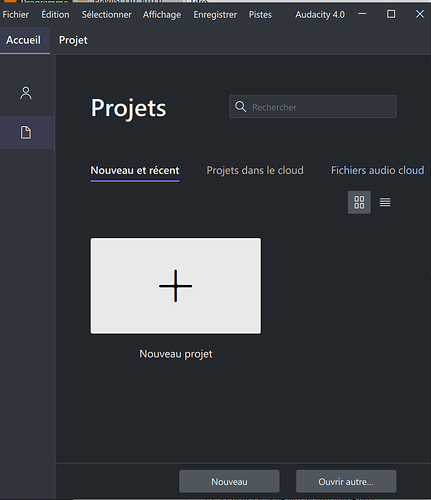
Task: Open the Enregistrer menu
Action: [215, 15]
